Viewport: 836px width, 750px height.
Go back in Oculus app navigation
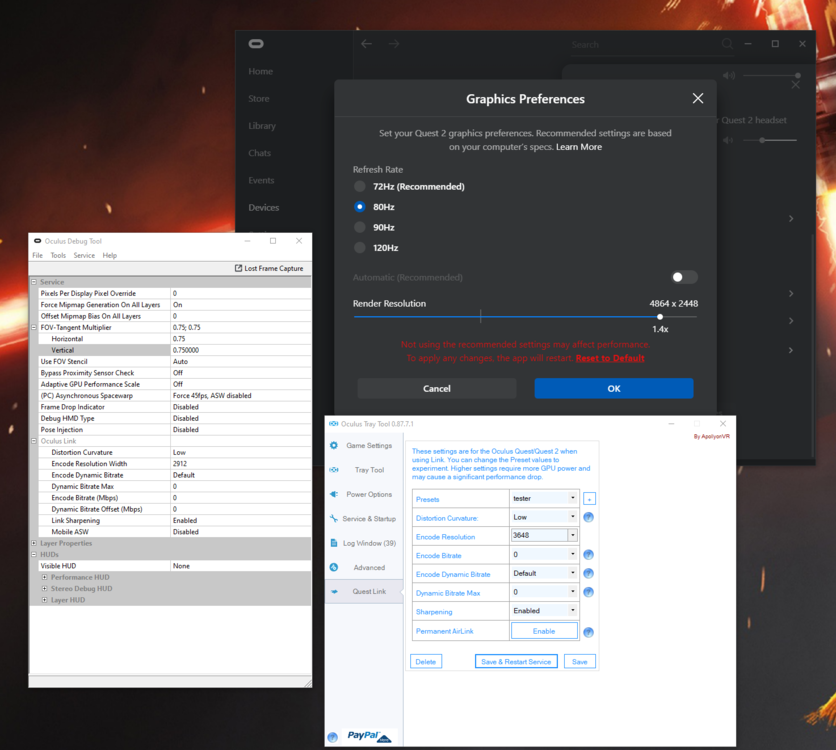[x=366, y=44]
